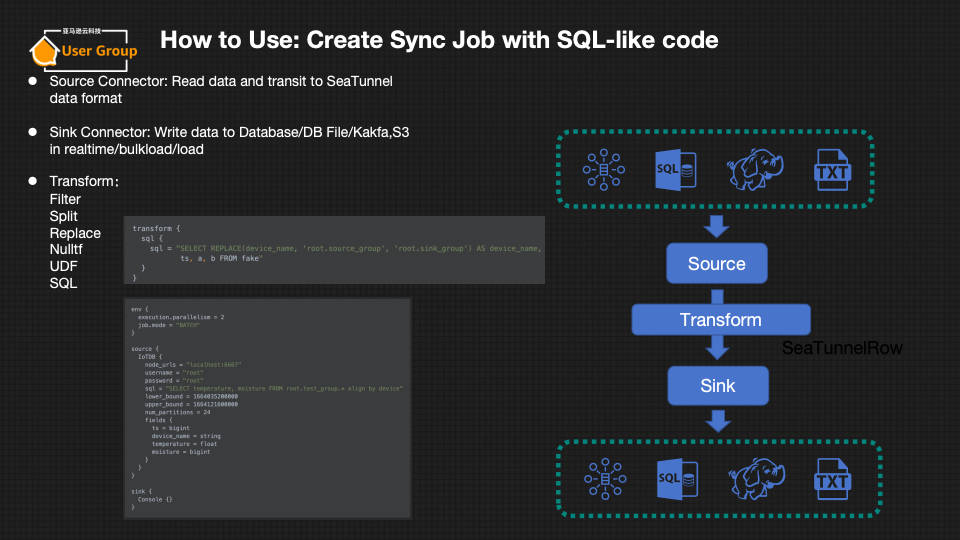Select the top SQL database icon
The width and height of the screenshot is (960, 540).
click(676, 170)
